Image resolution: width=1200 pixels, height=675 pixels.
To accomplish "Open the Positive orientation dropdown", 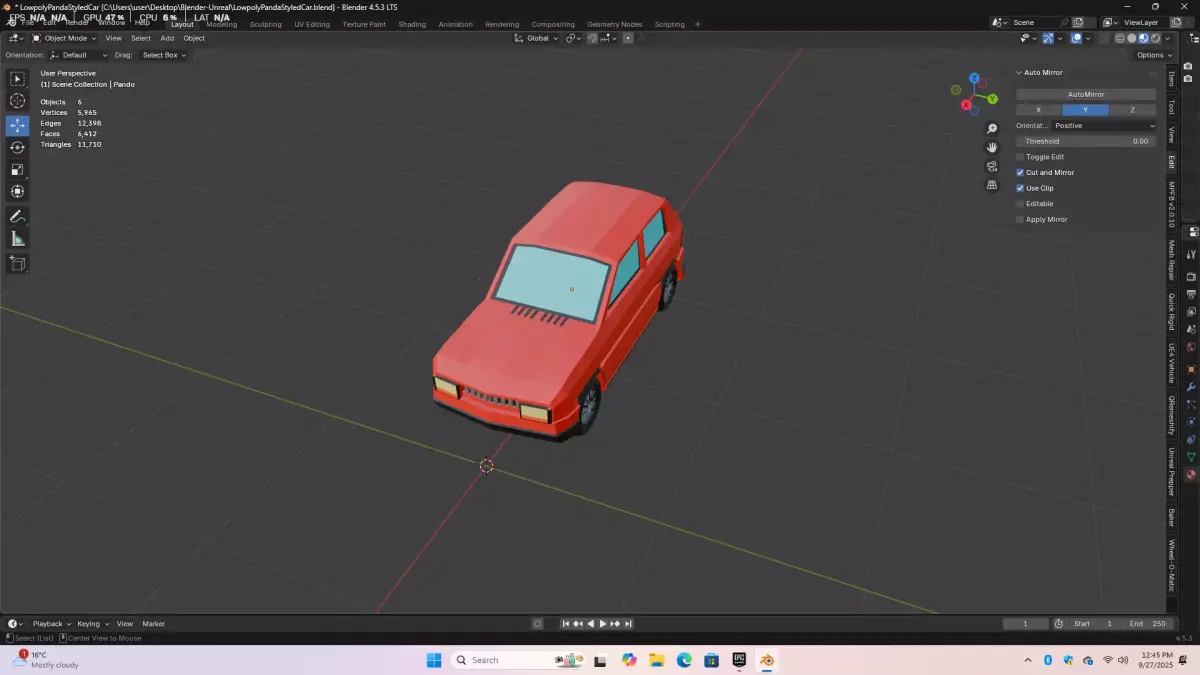I will 1103,126.
